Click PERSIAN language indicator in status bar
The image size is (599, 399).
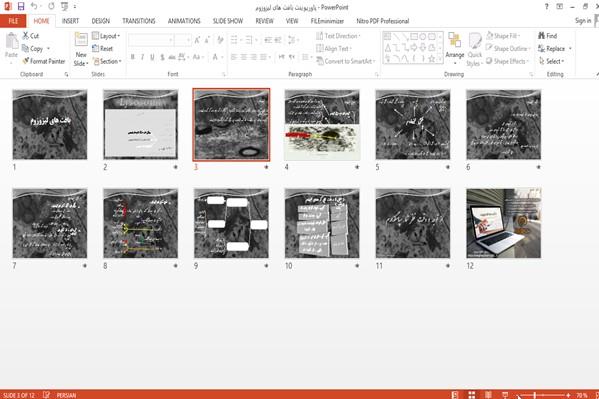pos(66,395)
